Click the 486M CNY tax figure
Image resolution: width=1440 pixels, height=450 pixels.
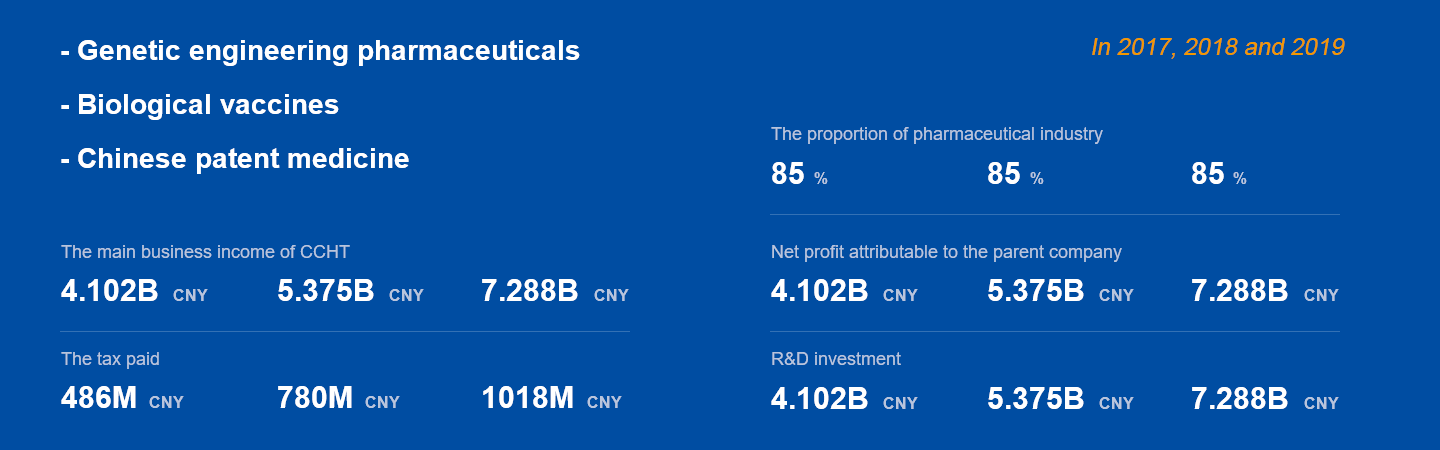point(122,399)
